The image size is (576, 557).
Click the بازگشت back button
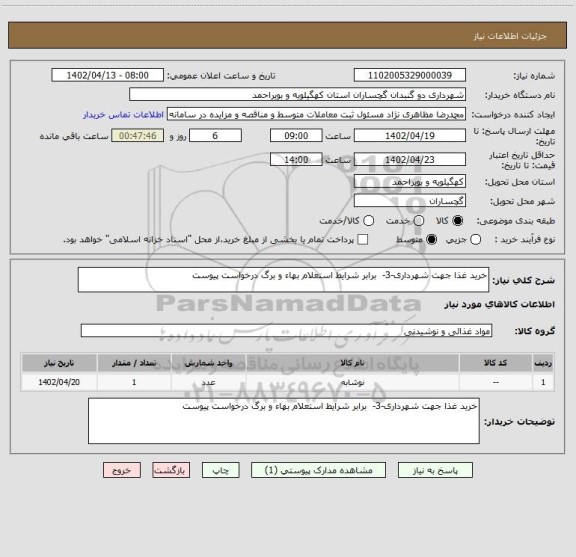[x=171, y=470]
